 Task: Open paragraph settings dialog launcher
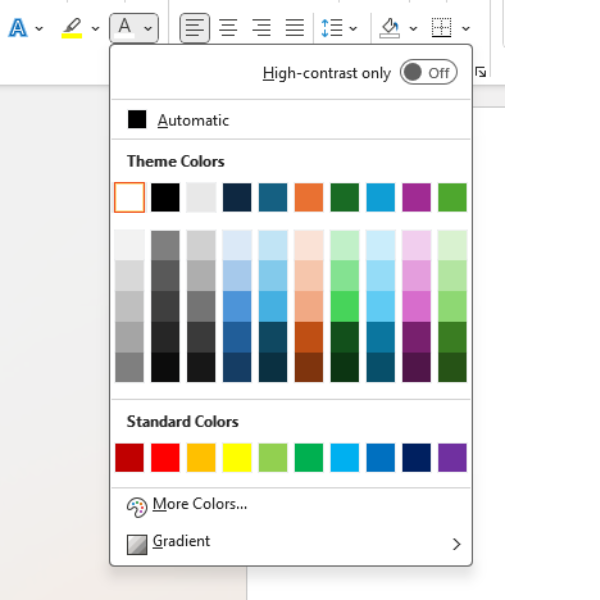click(481, 72)
